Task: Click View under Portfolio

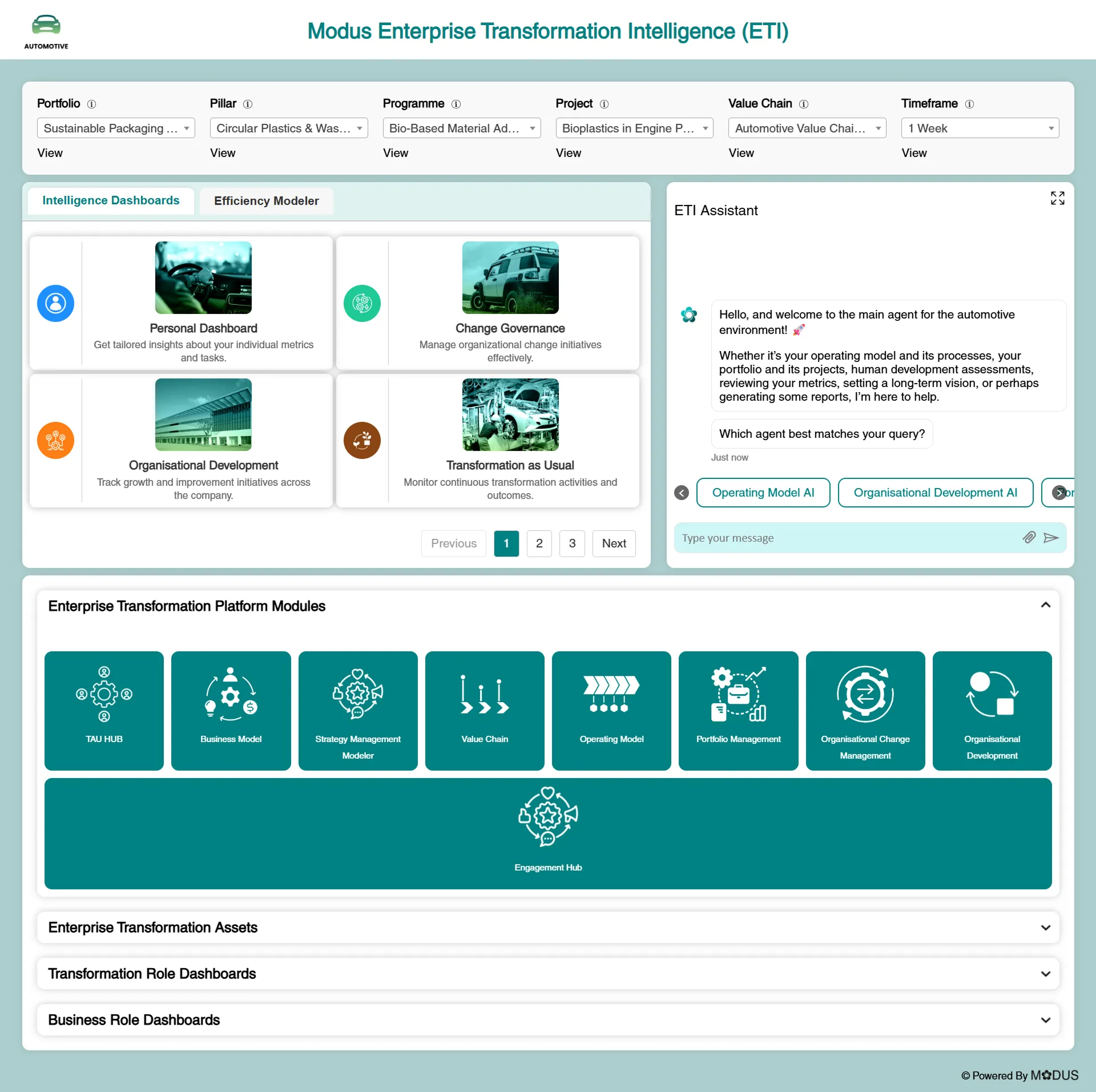Action: (x=50, y=153)
